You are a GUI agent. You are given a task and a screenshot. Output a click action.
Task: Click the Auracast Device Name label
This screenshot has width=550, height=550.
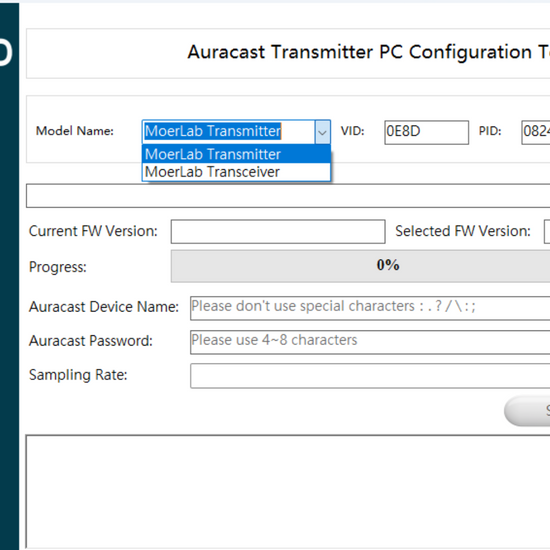103,307
